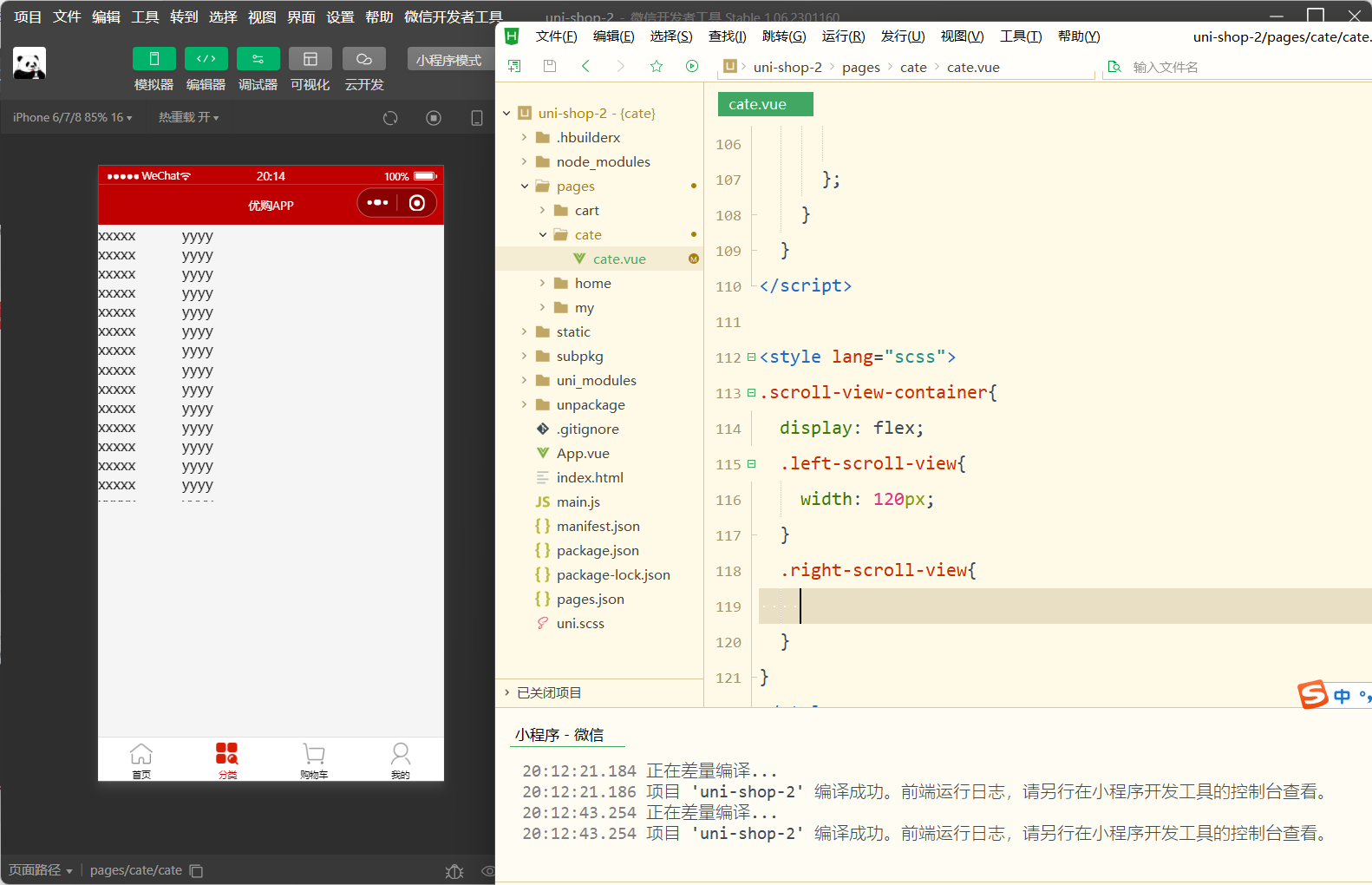Click the run play icon
This screenshot has height=885, width=1372.
click(x=692, y=66)
